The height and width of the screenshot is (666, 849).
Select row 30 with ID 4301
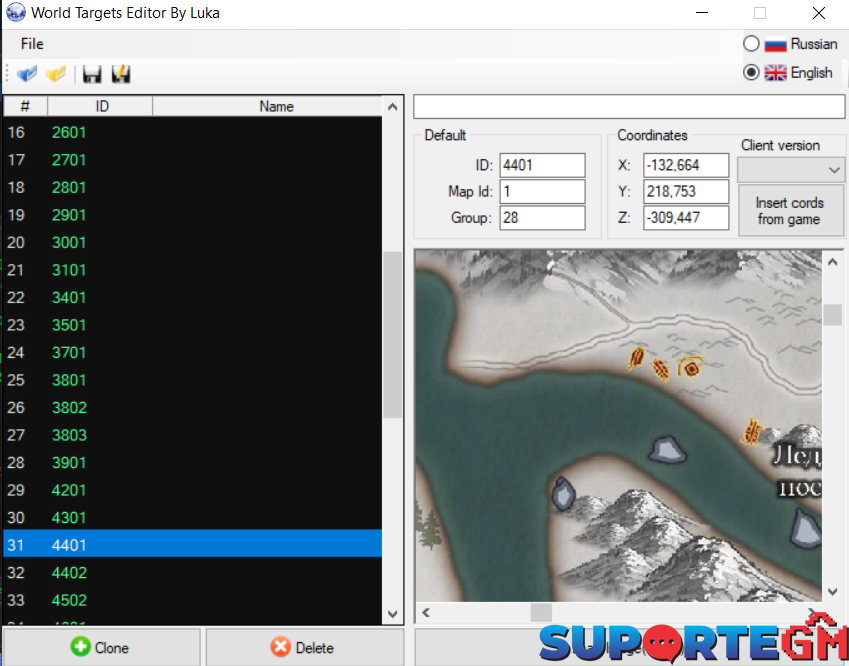[x=193, y=517]
